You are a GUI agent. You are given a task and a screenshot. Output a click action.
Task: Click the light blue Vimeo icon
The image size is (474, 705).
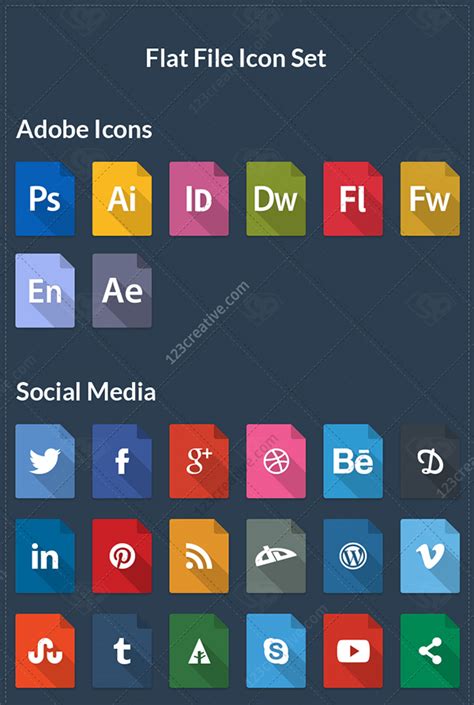click(x=430, y=556)
